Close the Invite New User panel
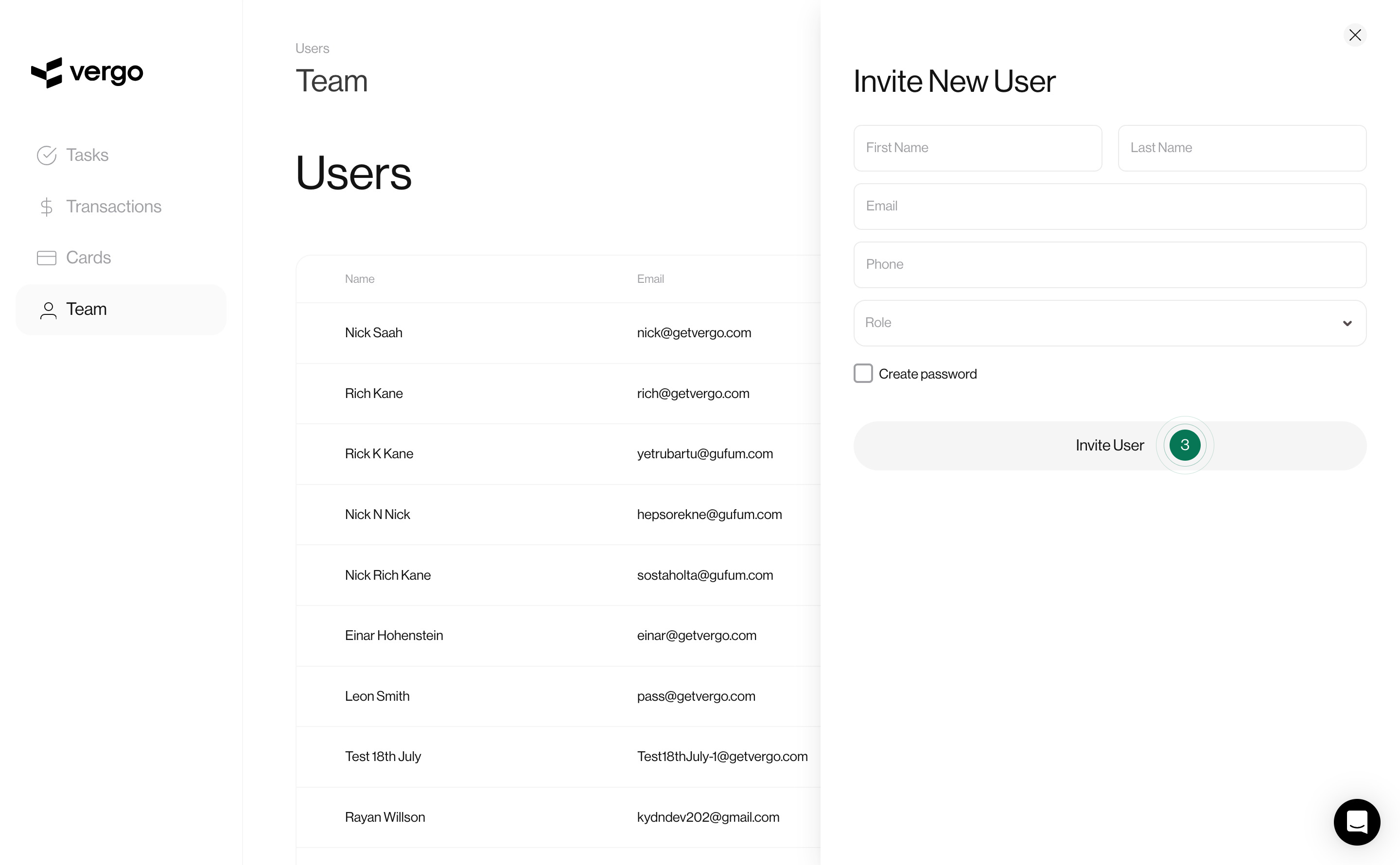Screen dimensions: 1400x865 (1354, 35)
